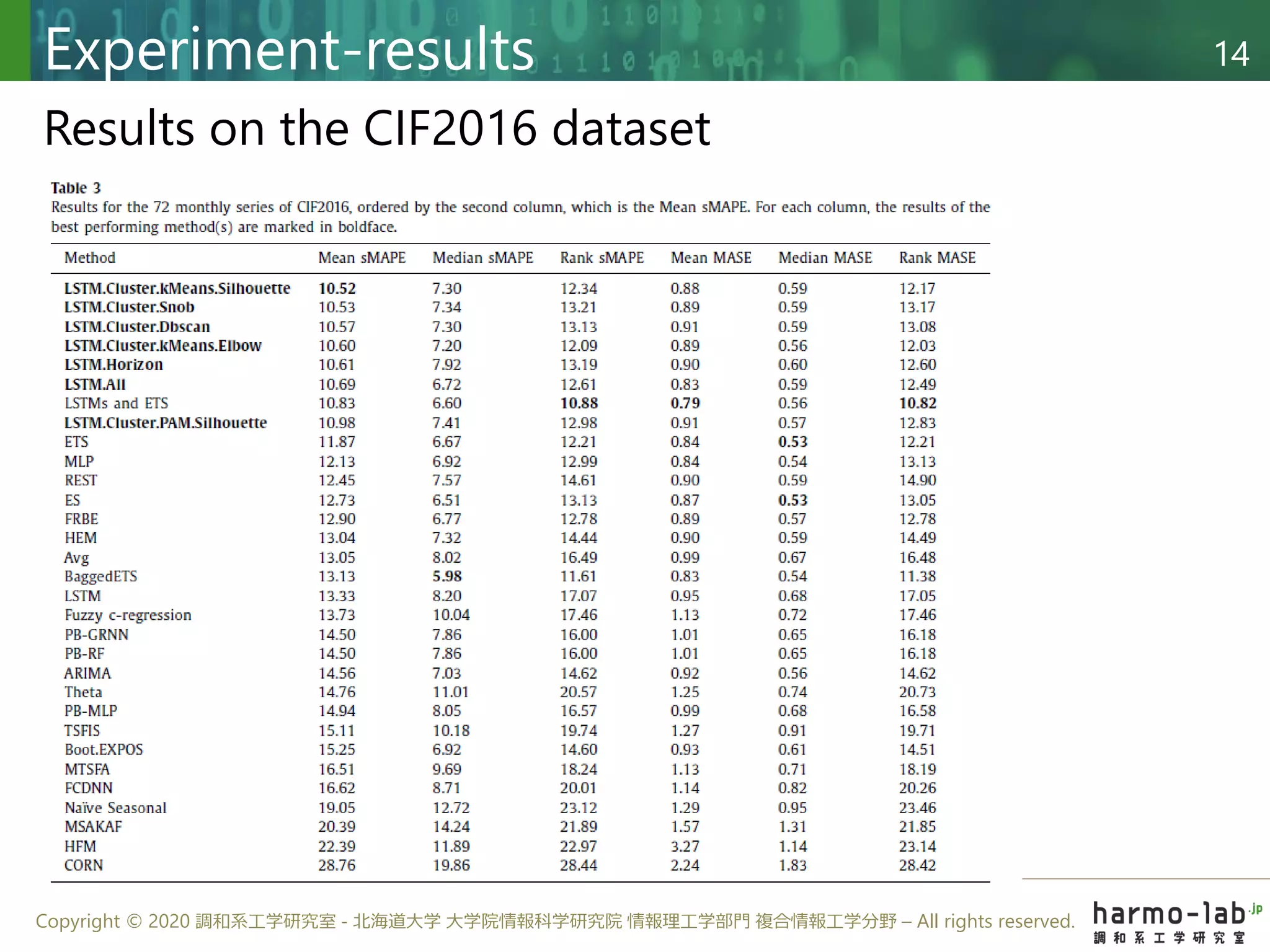Click the copyright footer text
Image resolution: width=1270 pixels, height=952 pixels.
click(554, 921)
